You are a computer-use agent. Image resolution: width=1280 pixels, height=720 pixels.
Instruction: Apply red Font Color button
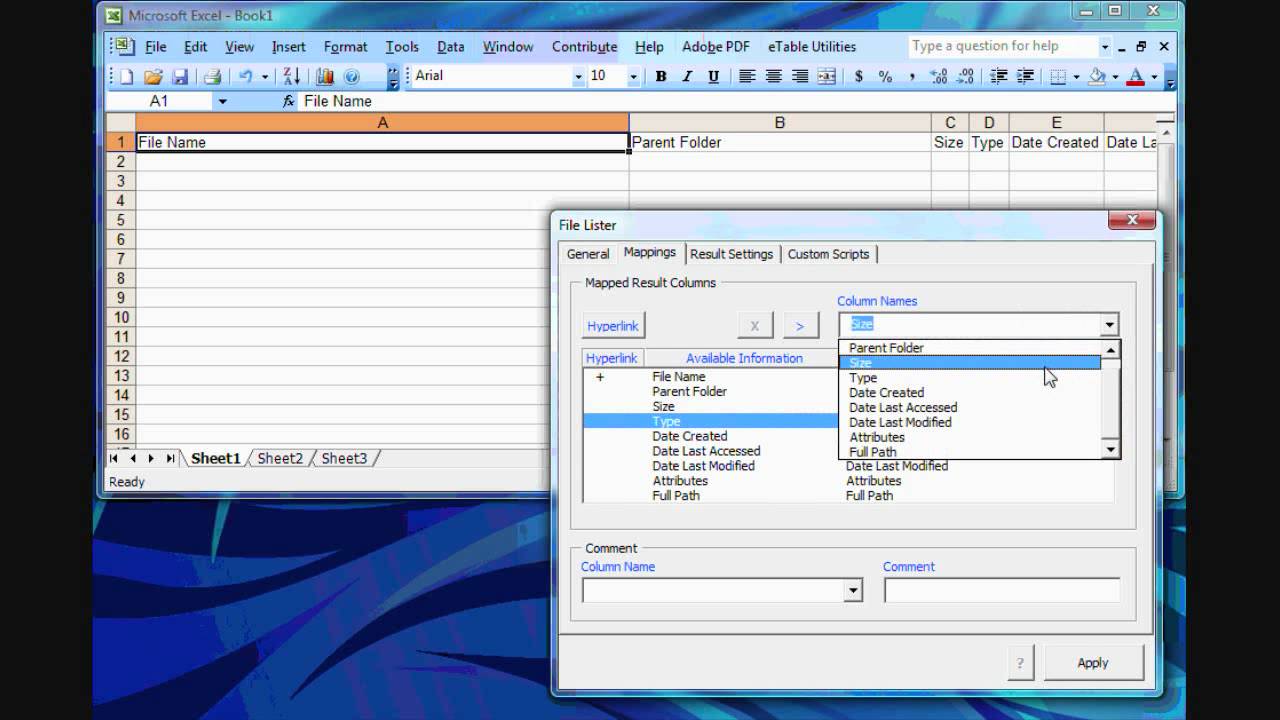(x=1135, y=76)
